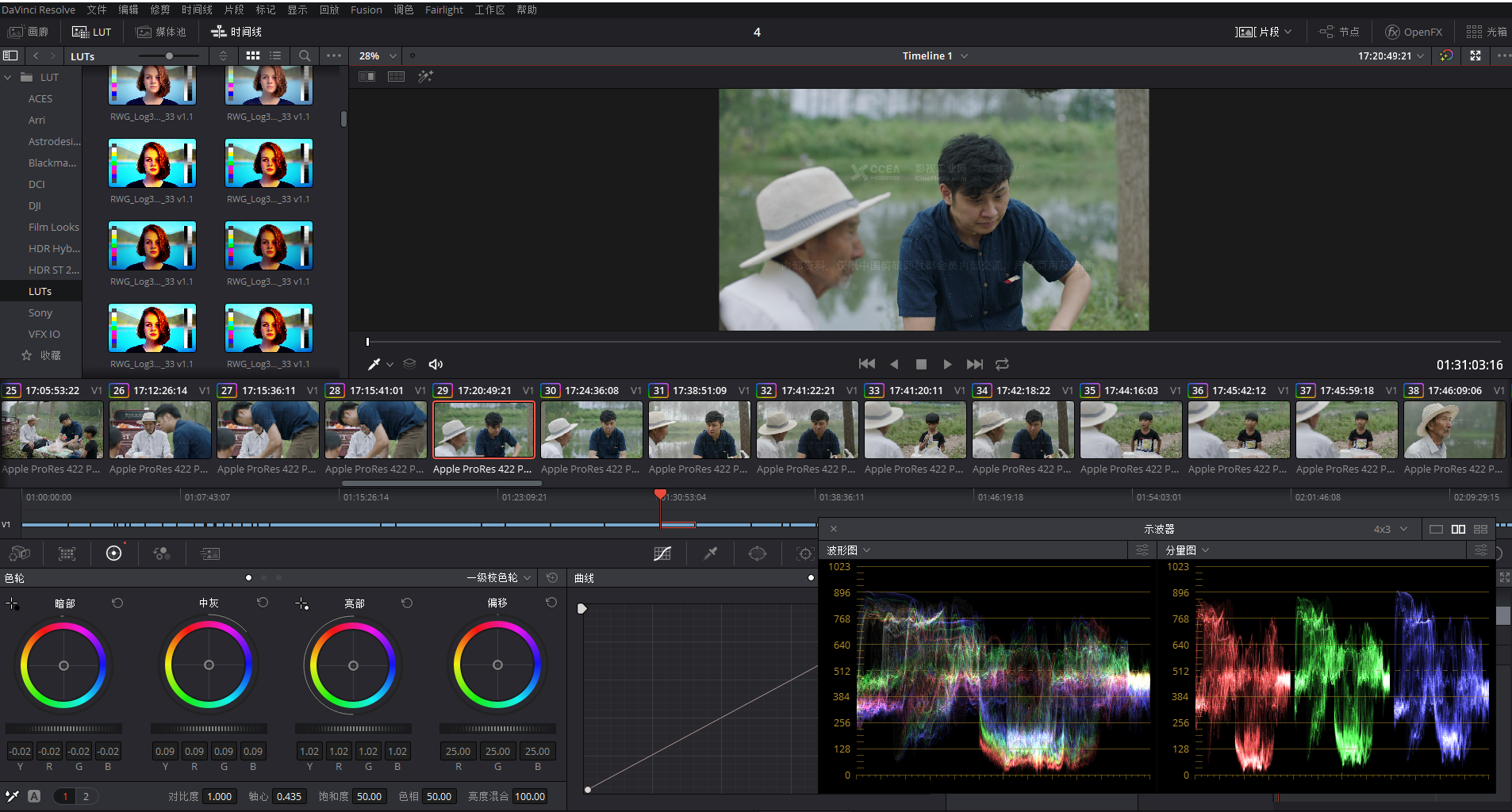
Task: Mute audio with the speaker icon
Action: click(436, 365)
